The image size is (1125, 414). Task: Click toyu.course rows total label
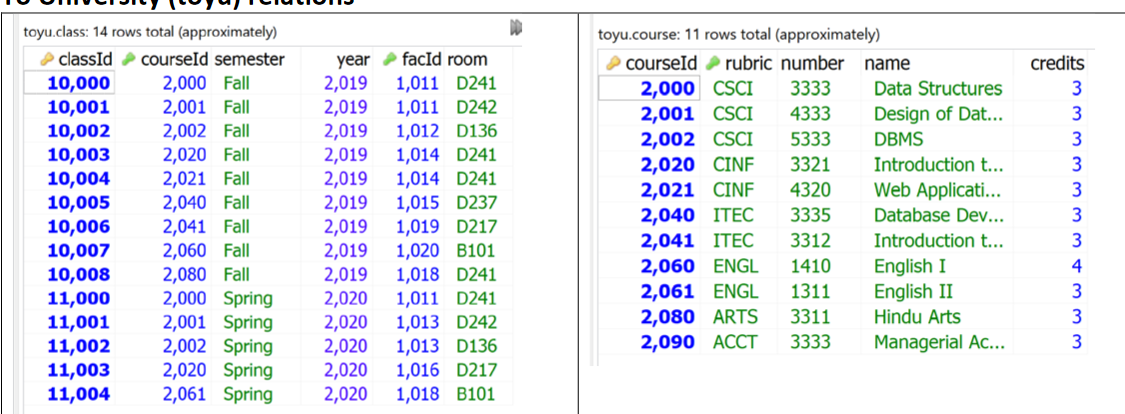[739, 35]
